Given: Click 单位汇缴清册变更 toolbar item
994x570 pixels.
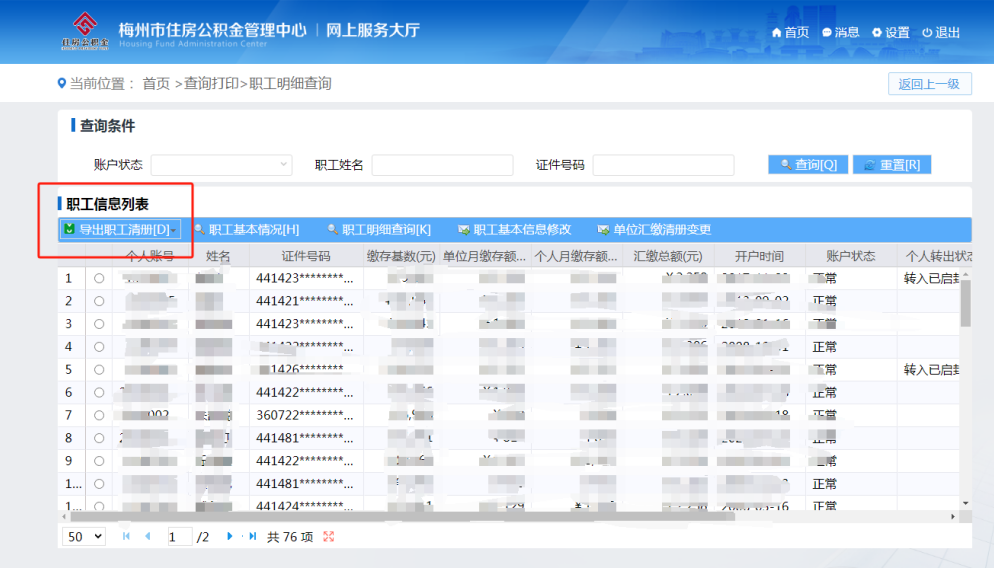Looking at the screenshot, I should pyautogui.click(x=654, y=230).
